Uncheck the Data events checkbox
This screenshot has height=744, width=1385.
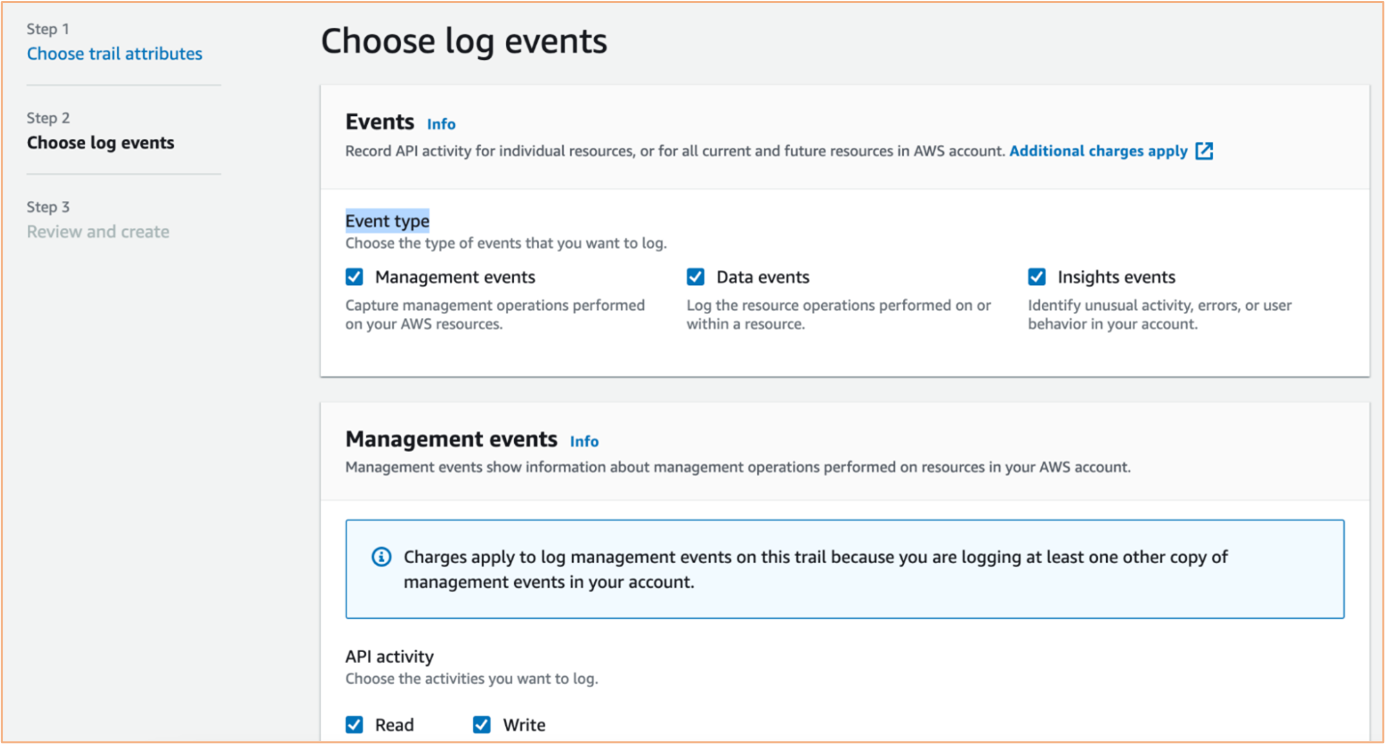click(x=696, y=277)
